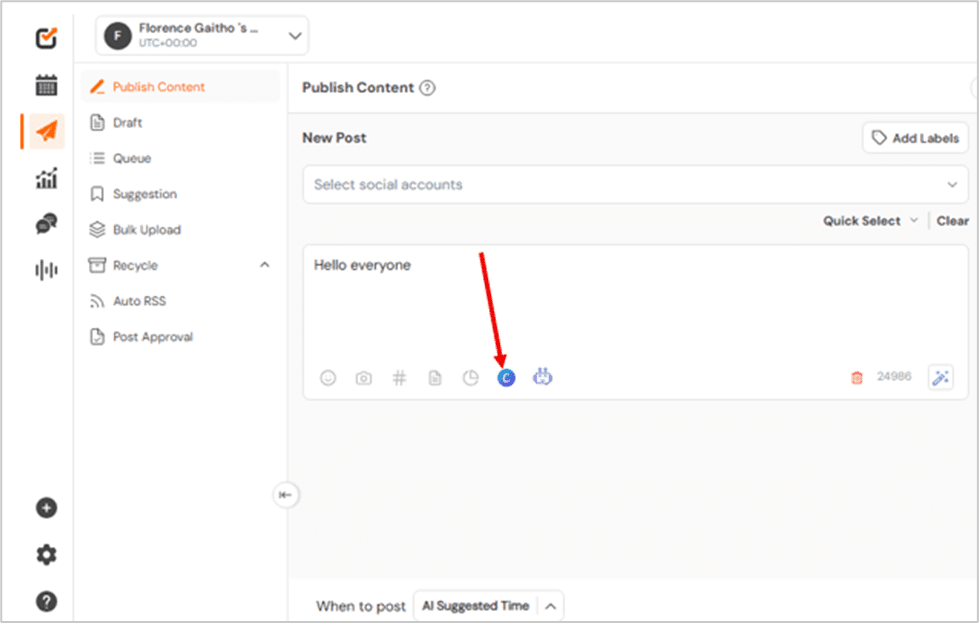Image resolution: width=979 pixels, height=623 pixels.
Task: Open the document attachment icon in editor
Action: 434,377
